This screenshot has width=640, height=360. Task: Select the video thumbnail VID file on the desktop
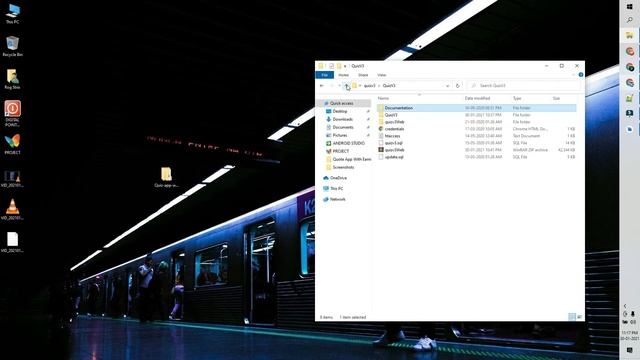point(12,178)
